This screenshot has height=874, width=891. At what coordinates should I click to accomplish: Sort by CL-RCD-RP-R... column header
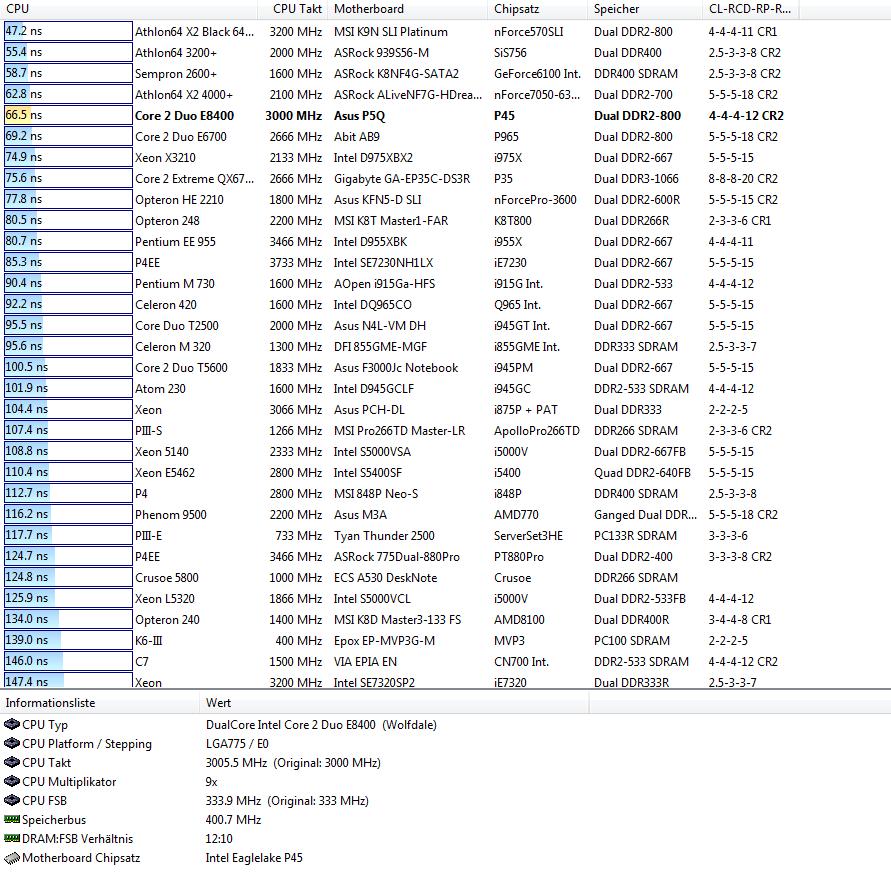click(751, 9)
